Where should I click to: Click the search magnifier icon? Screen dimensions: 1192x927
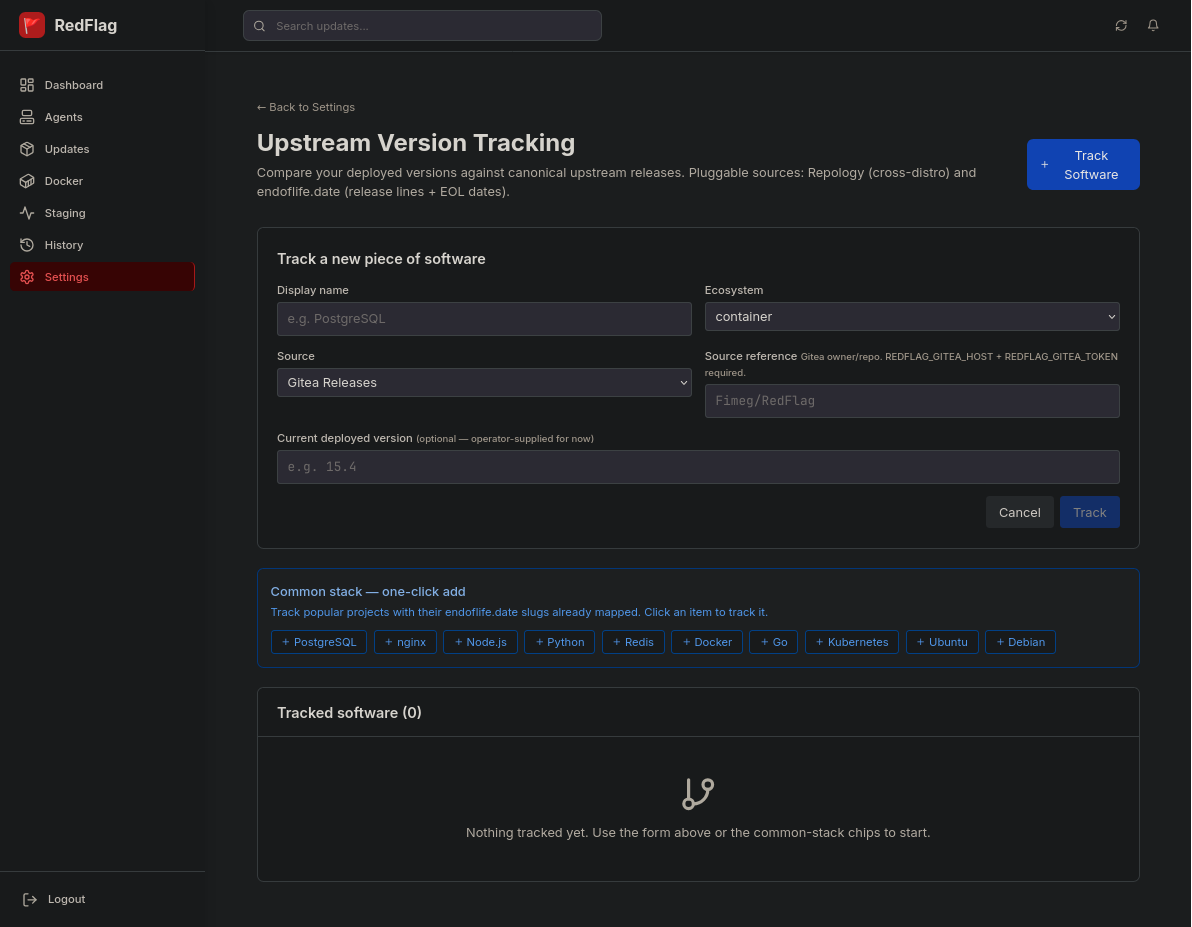259,26
